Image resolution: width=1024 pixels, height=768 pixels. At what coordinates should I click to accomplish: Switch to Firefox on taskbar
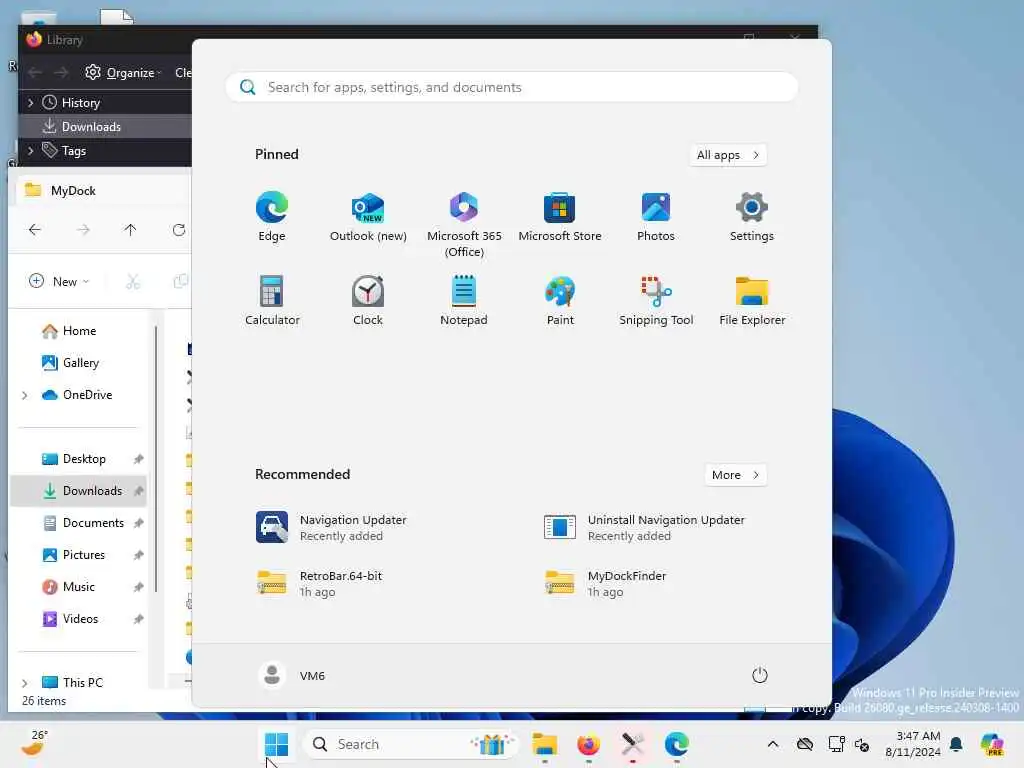point(588,744)
